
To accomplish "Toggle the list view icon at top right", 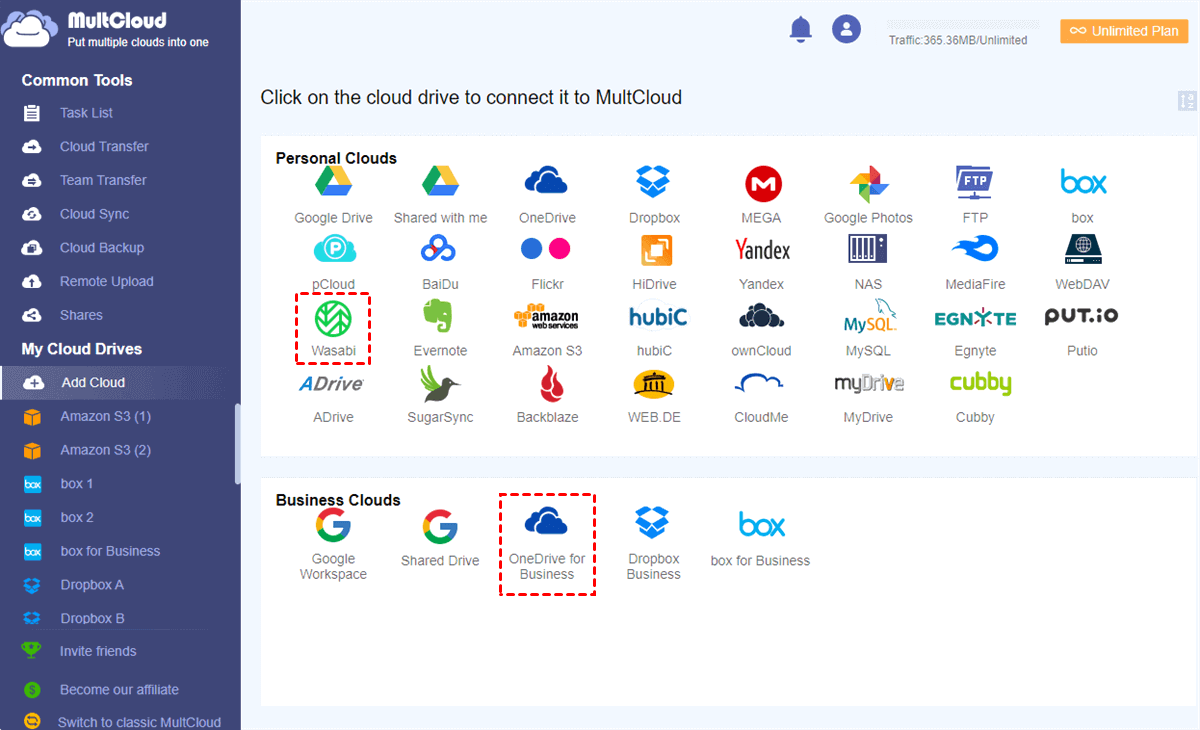I will (x=1188, y=101).
